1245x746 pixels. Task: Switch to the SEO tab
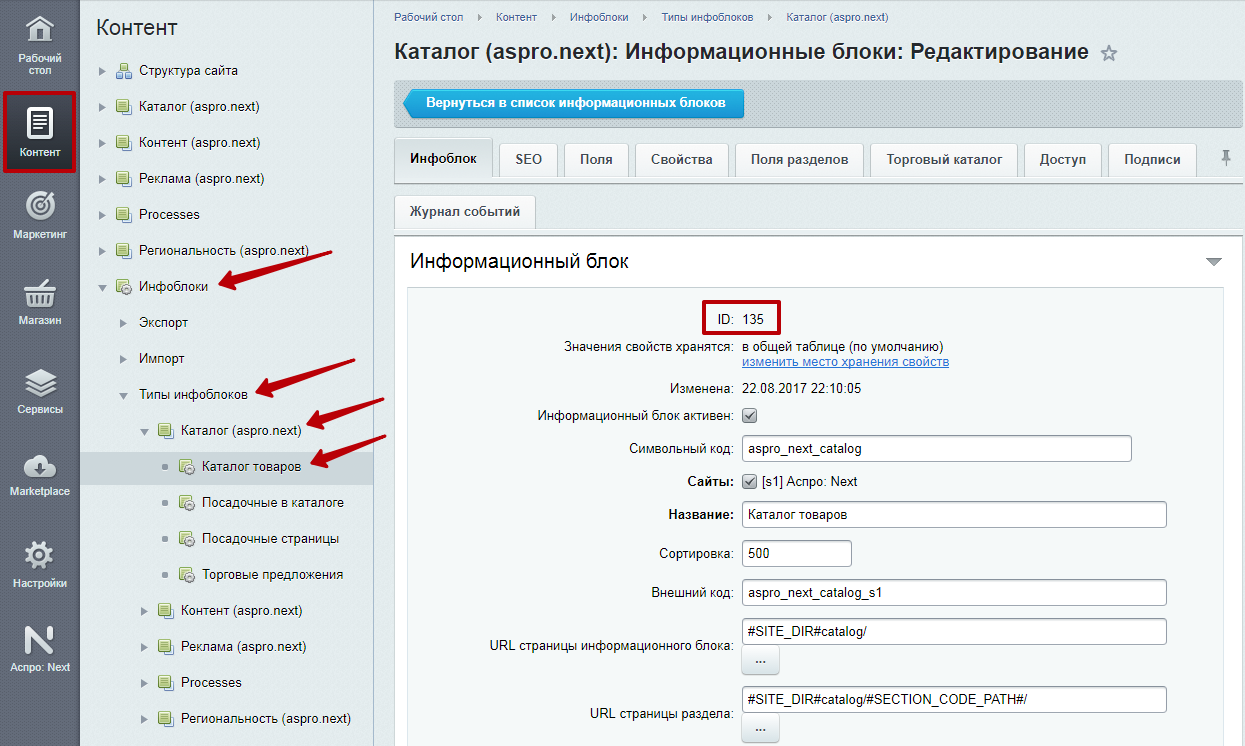point(528,159)
